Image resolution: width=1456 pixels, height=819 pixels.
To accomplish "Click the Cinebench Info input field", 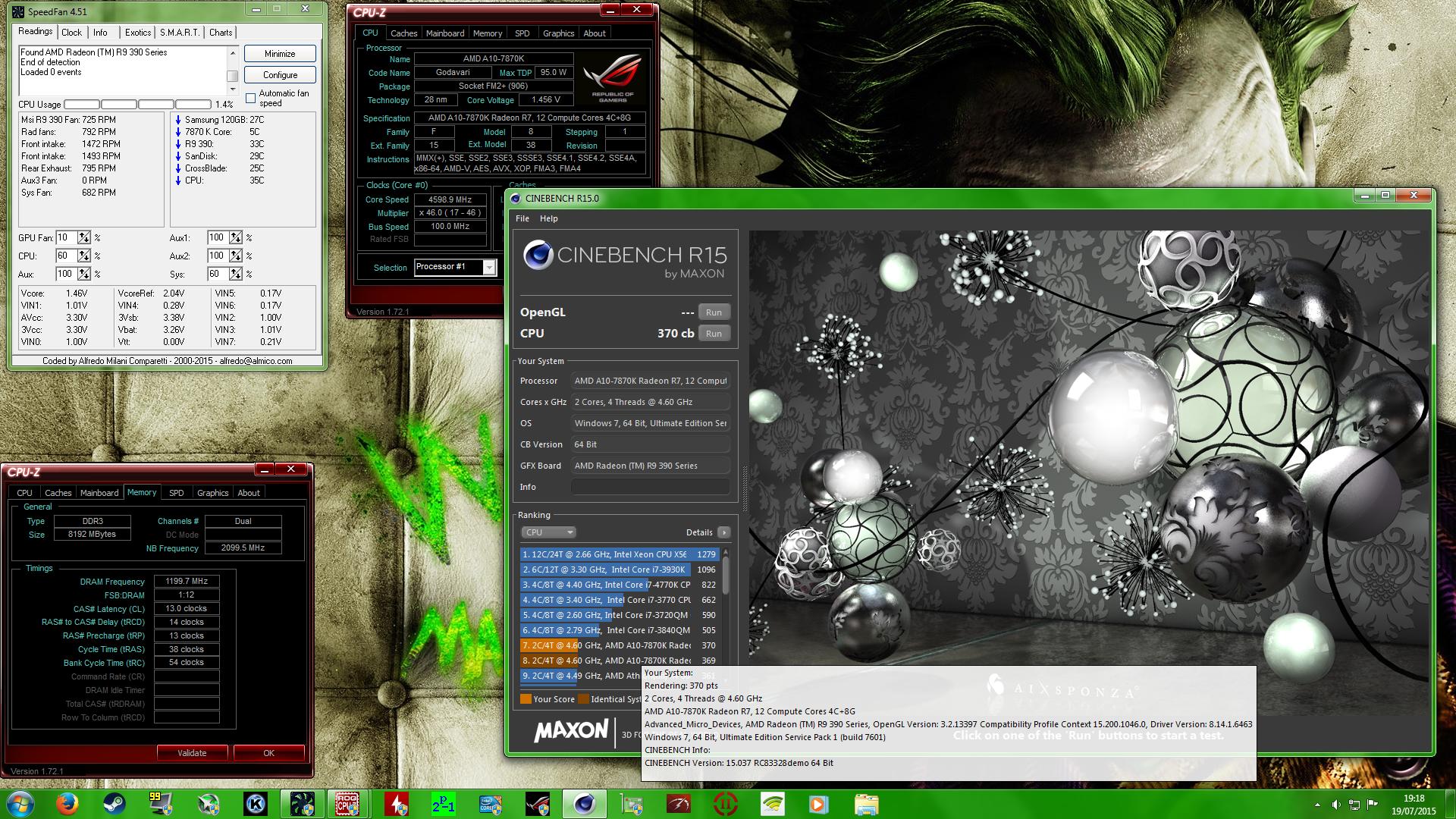I will 651,487.
